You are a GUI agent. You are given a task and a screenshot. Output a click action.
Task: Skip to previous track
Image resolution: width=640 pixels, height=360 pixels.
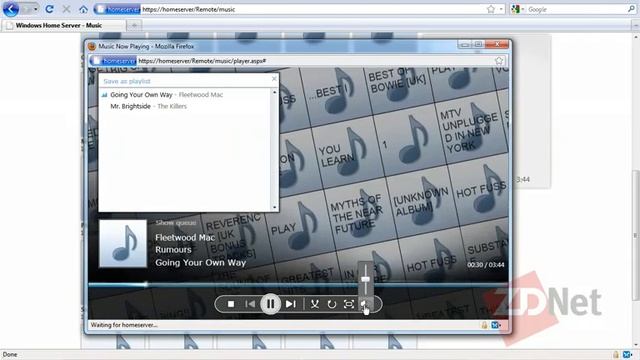[250, 304]
